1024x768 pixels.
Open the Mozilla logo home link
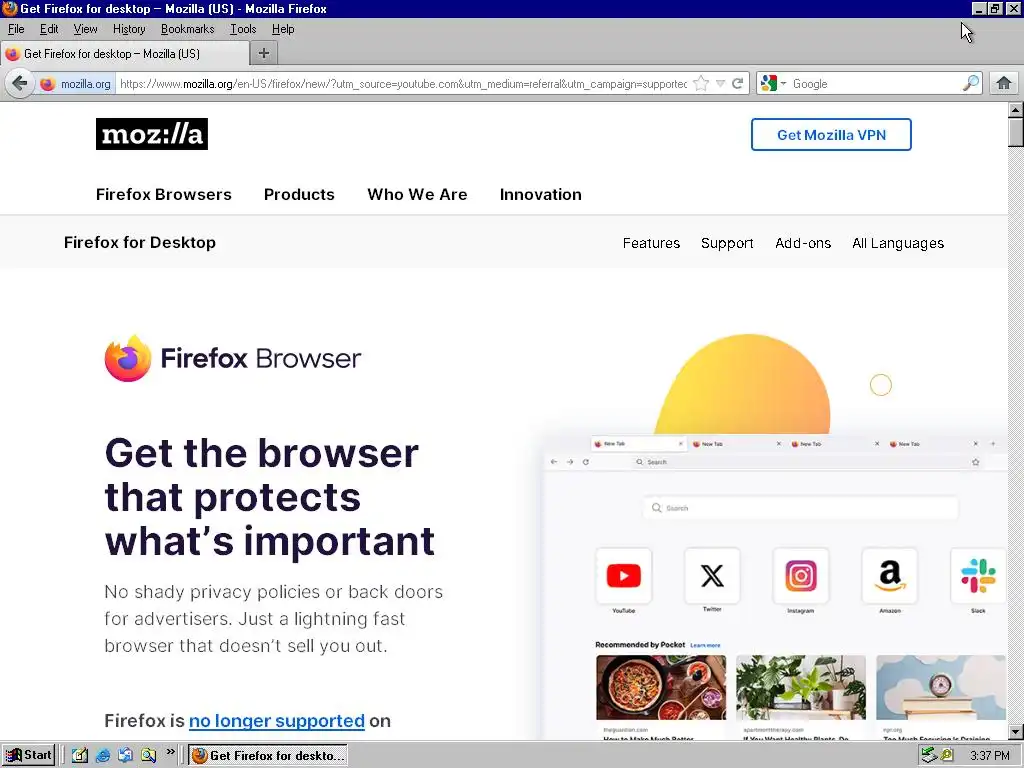(152, 134)
